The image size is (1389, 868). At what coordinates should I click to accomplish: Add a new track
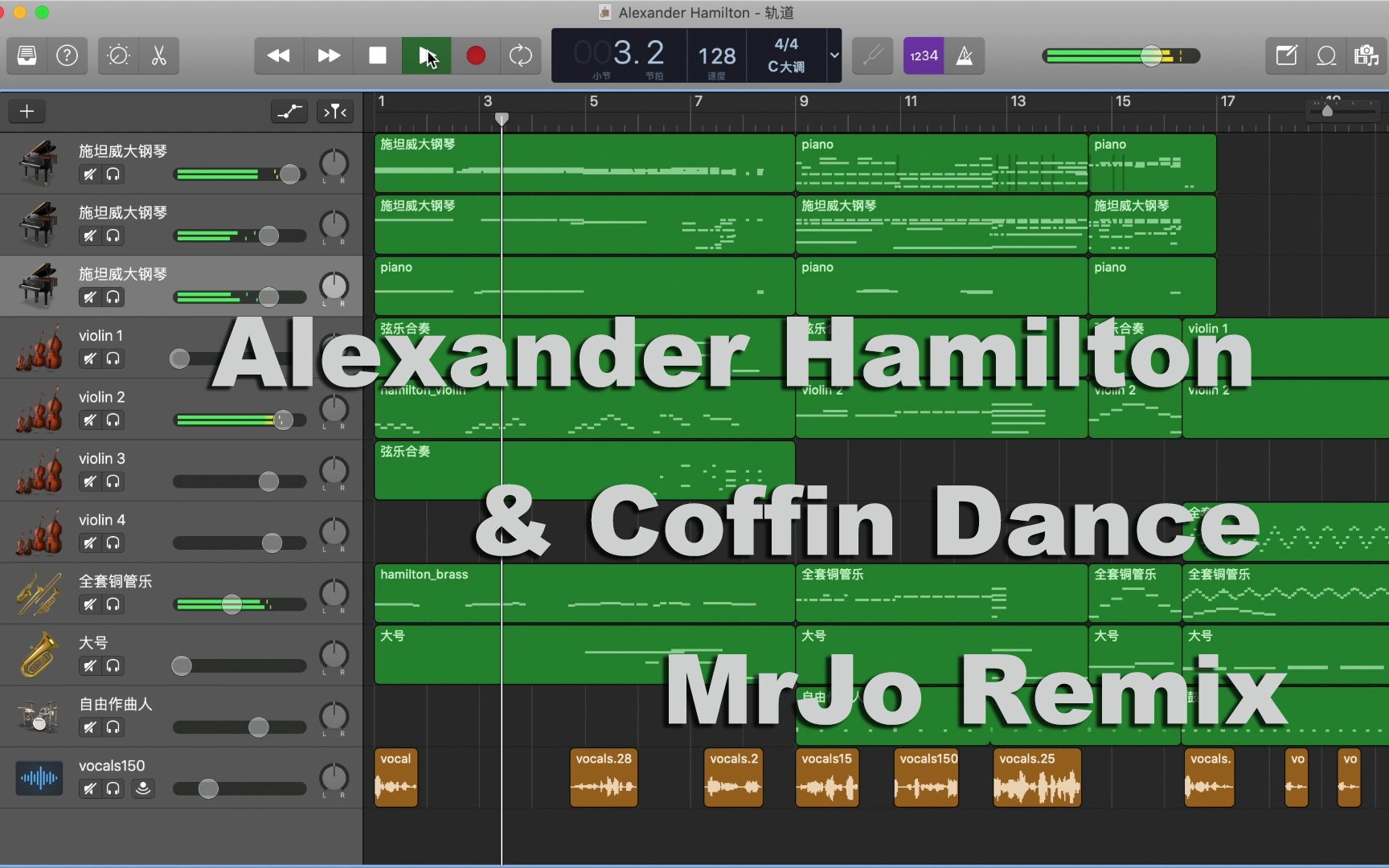[x=27, y=111]
